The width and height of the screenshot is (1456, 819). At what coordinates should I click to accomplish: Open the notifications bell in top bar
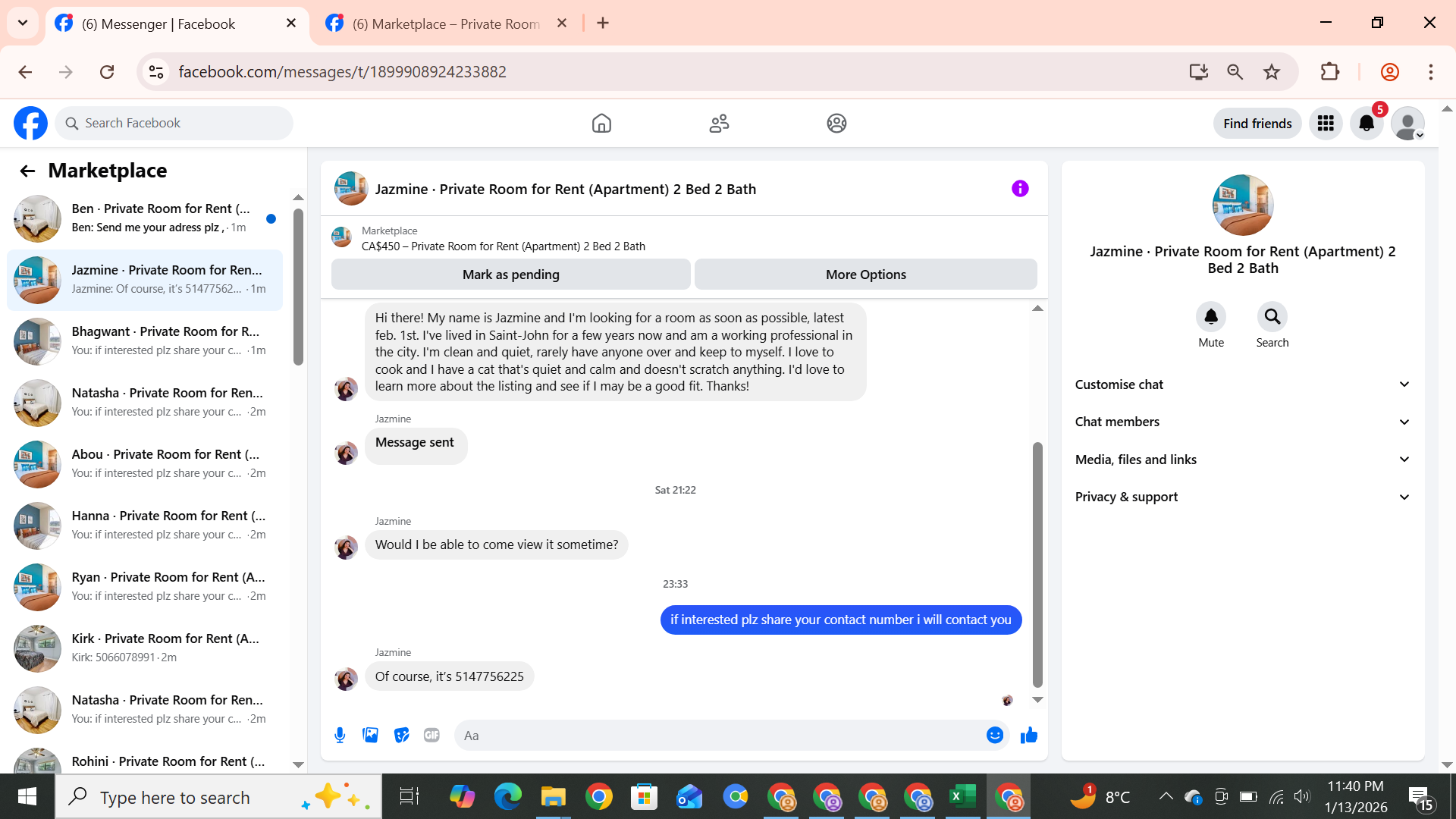tap(1367, 123)
